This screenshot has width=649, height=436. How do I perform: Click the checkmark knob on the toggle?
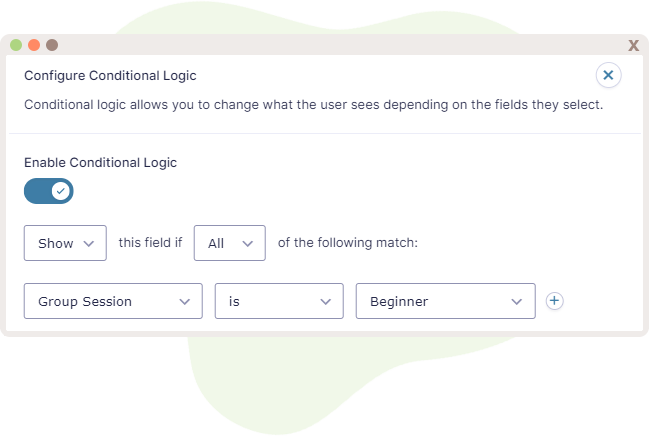[x=61, y=191]
